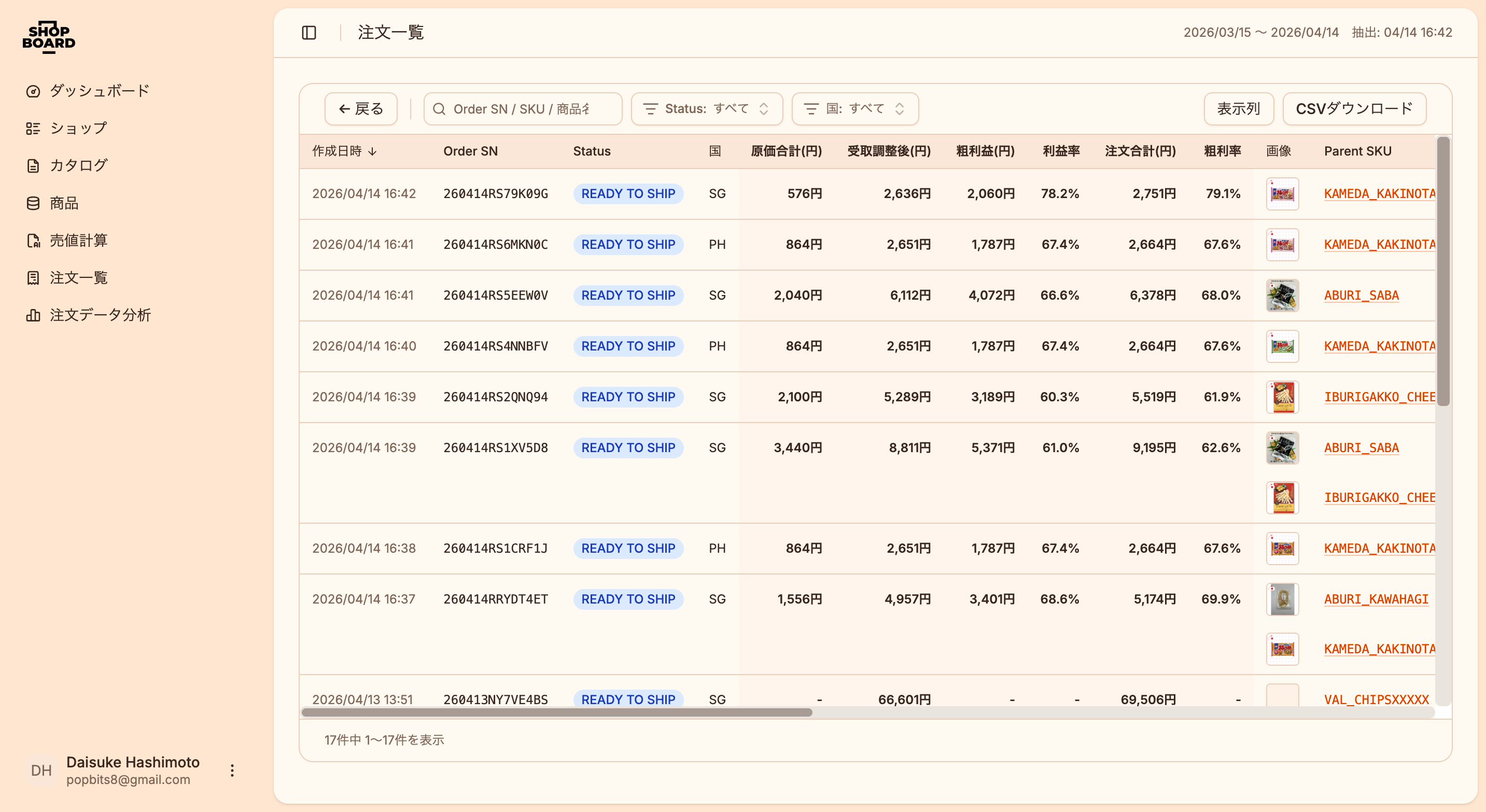Open the user menu three-dot icon
The width and height of the screenshot is (1486, 812).
tap(232, 771)
